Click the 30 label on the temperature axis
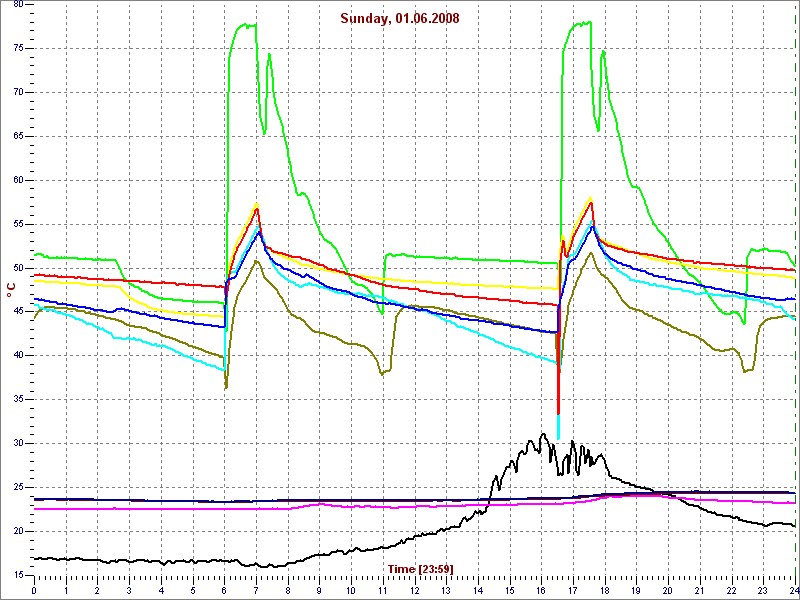This screenshot has height=600, width=800. (19, 443)
